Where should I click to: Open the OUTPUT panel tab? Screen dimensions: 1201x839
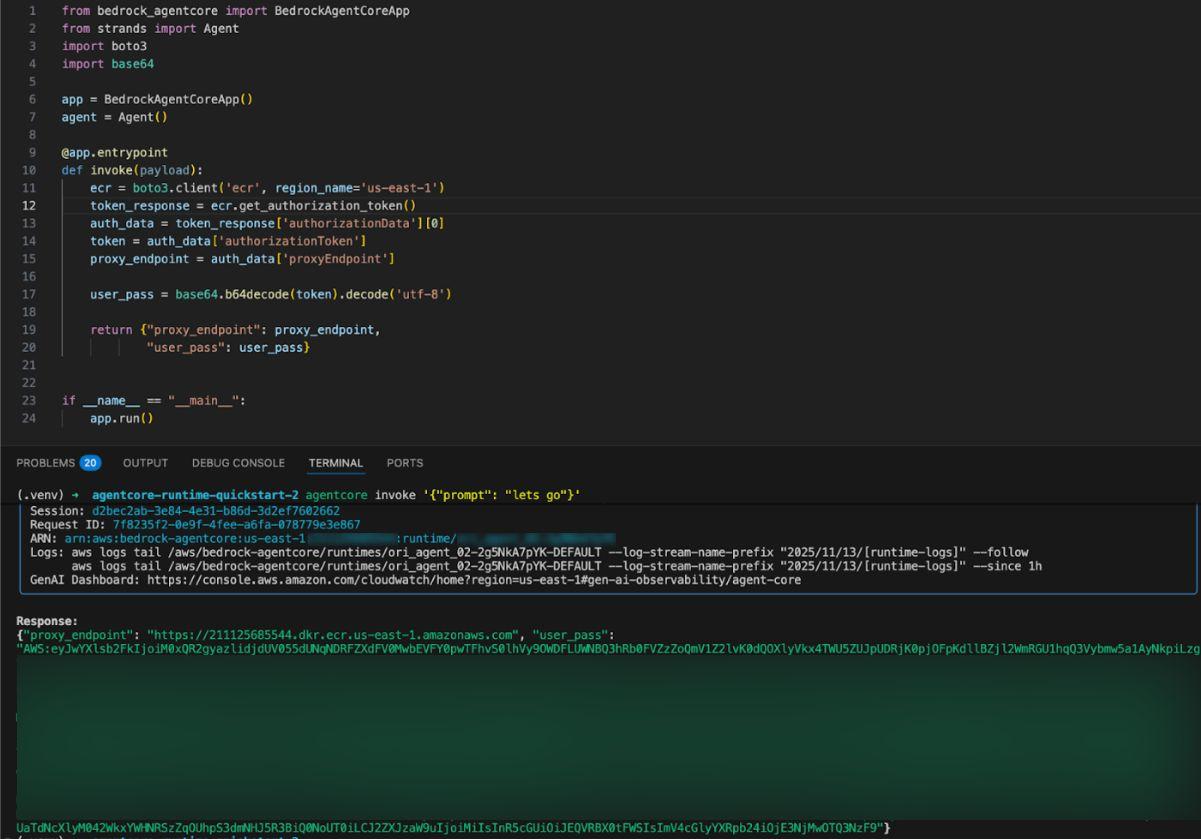pyautogui.click(x=145, y=462)
